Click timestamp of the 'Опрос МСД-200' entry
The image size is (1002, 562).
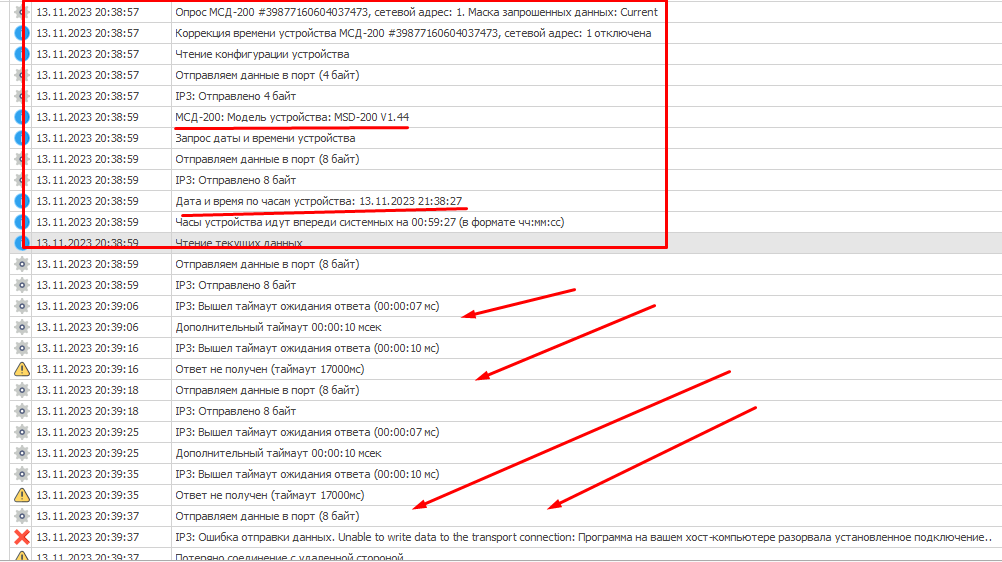[x=87, y=12]
